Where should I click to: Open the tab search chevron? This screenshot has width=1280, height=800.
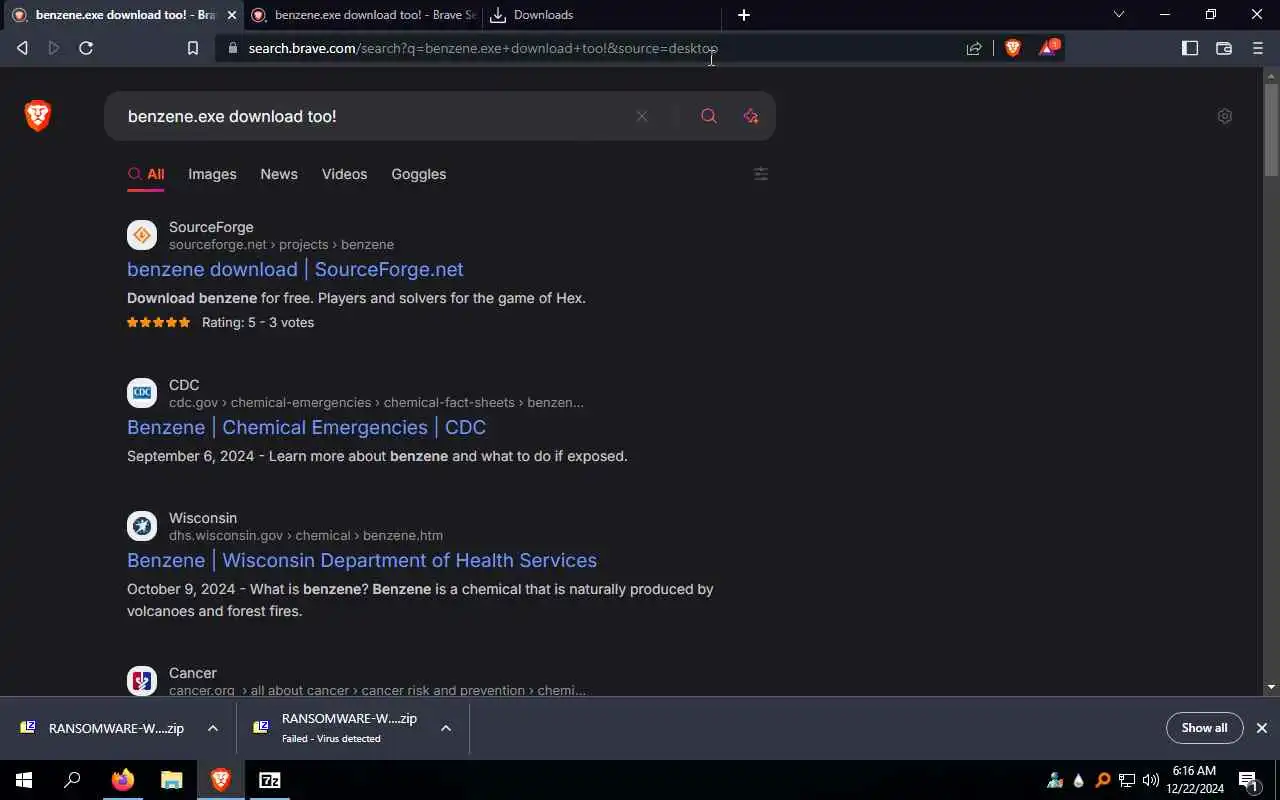[x=1119, y=14]
